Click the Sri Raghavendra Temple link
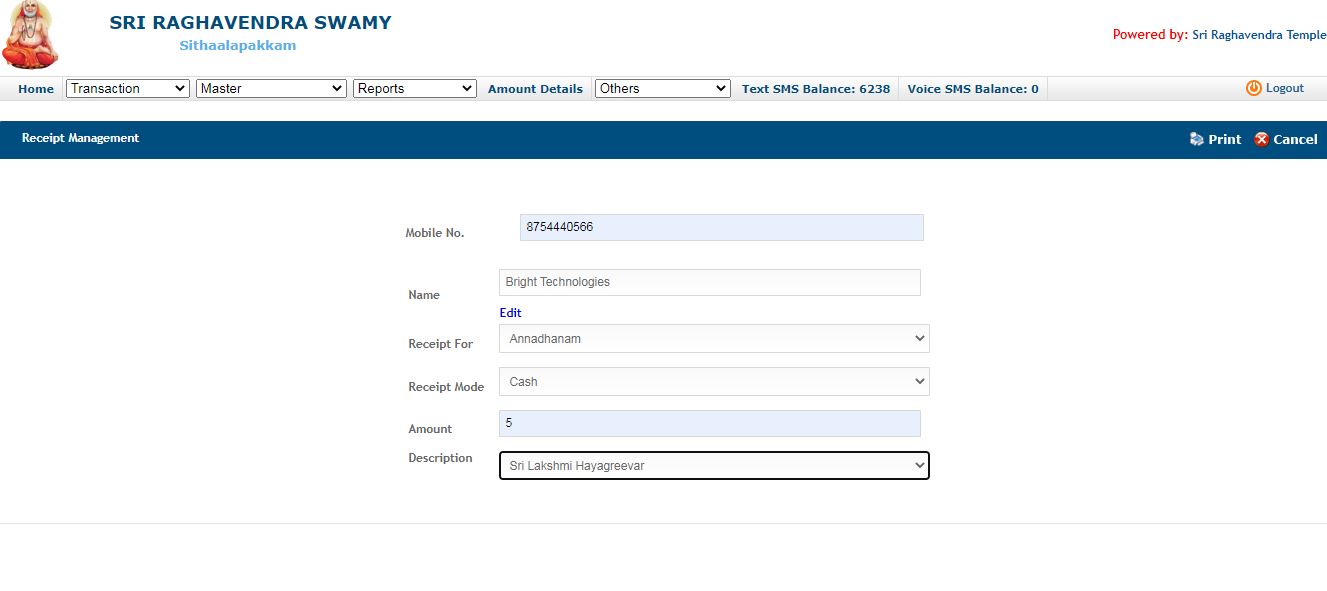The image size is (1327, 591). pos(1259,35)
